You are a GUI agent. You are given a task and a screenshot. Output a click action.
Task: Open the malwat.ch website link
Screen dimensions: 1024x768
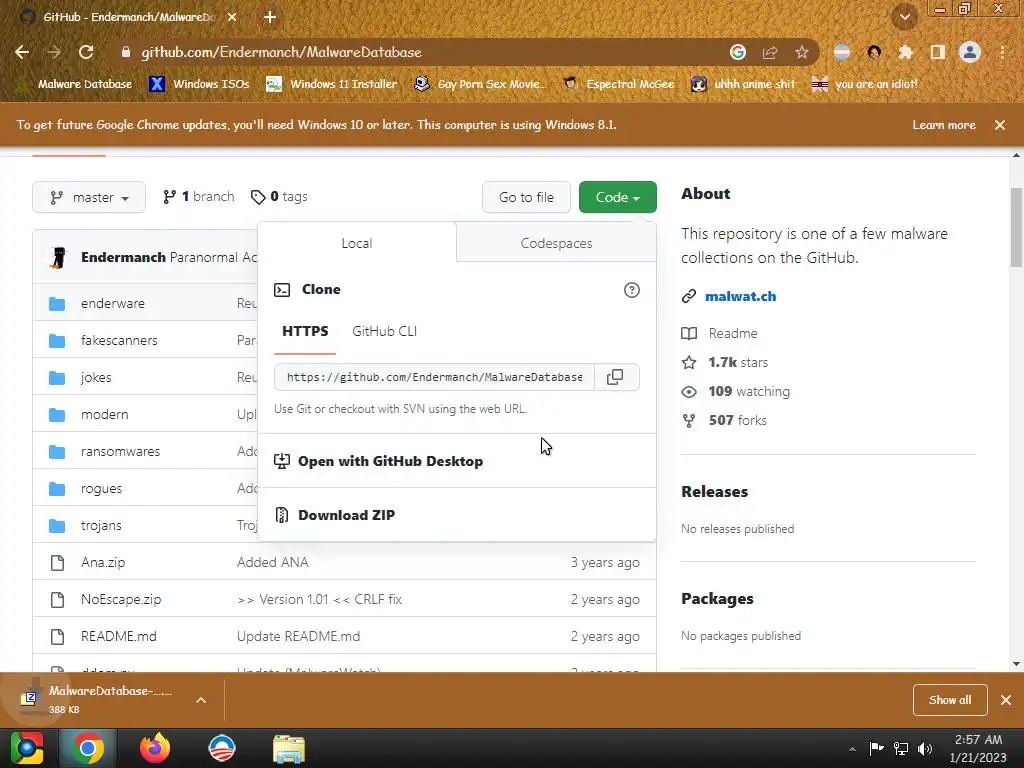click(740, 296)
